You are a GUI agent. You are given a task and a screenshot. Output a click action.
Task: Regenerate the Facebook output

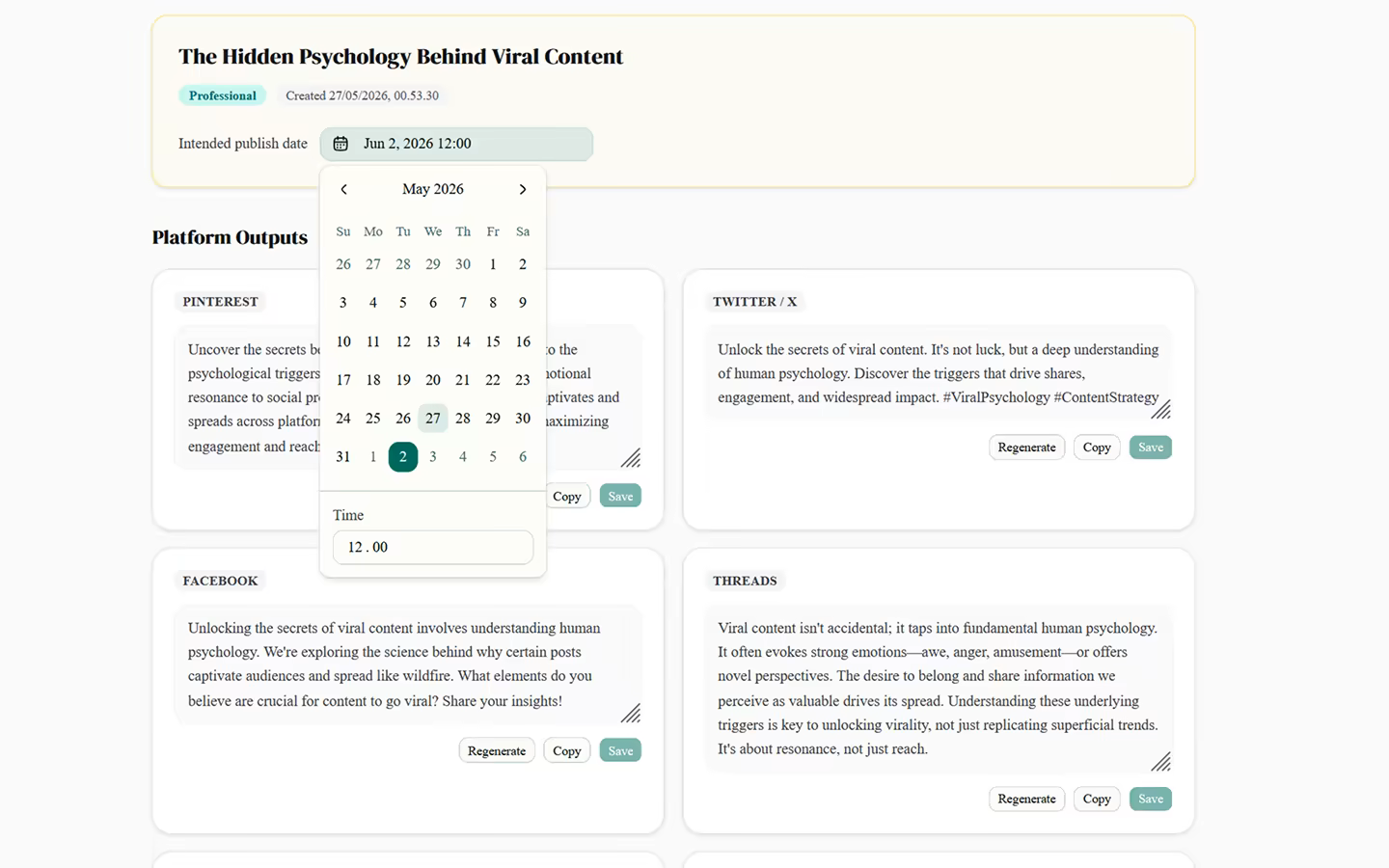pyautogui.click(x=497, y=751)
